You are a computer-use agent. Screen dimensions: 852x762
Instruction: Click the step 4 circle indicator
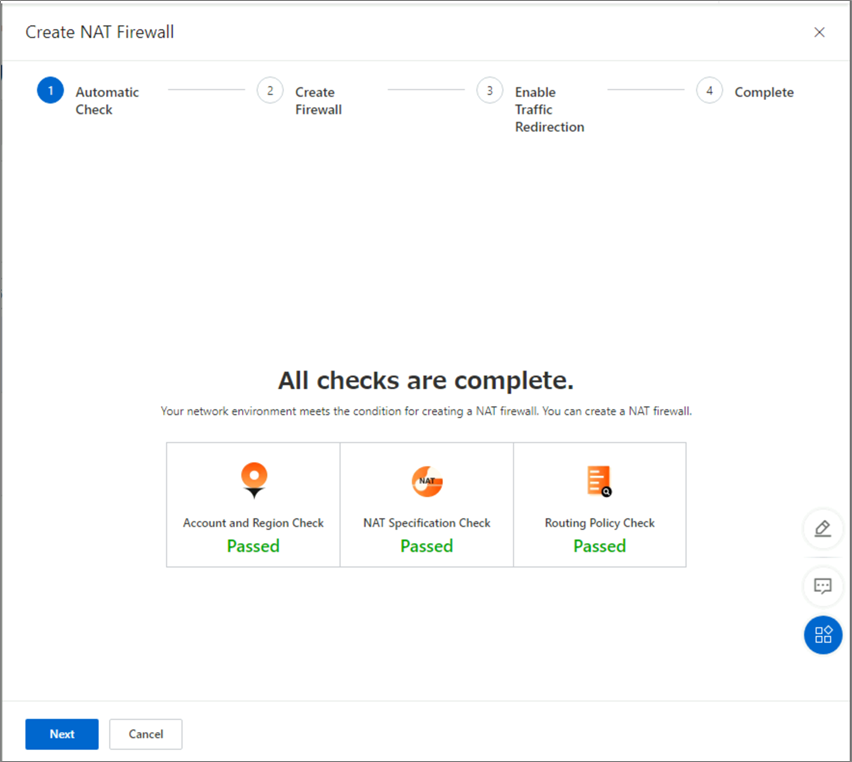point(709,91)
